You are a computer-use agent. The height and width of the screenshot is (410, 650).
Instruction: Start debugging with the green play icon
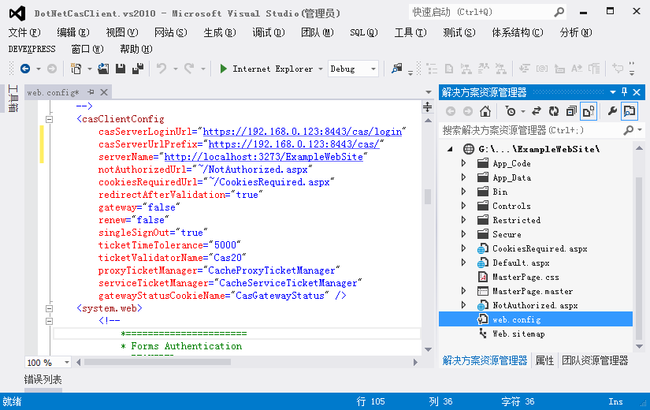tap(223, 69)
